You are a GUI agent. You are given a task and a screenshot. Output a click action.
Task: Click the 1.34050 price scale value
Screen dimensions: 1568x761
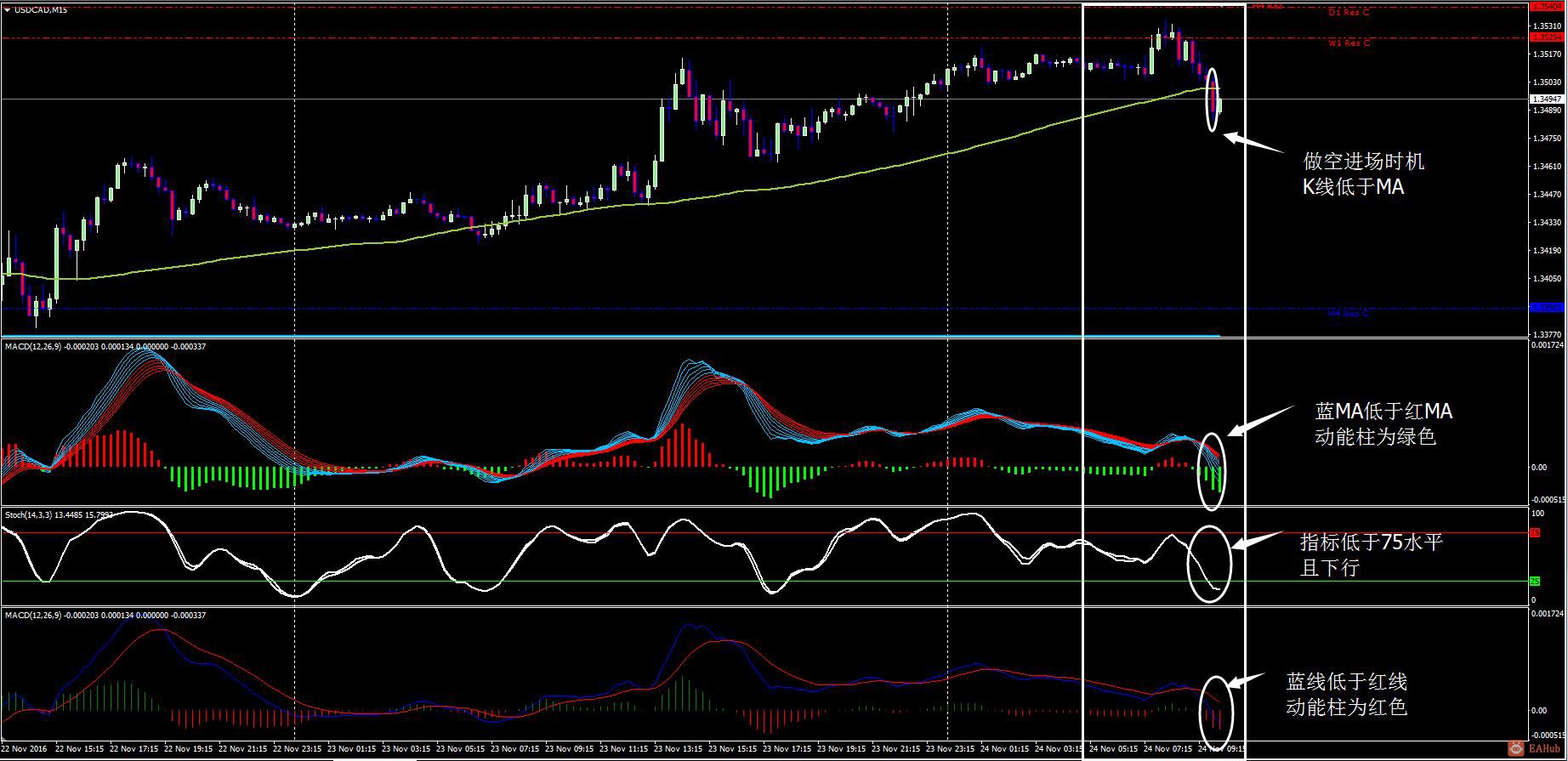pyautogui.click(x=1546, y=279)
